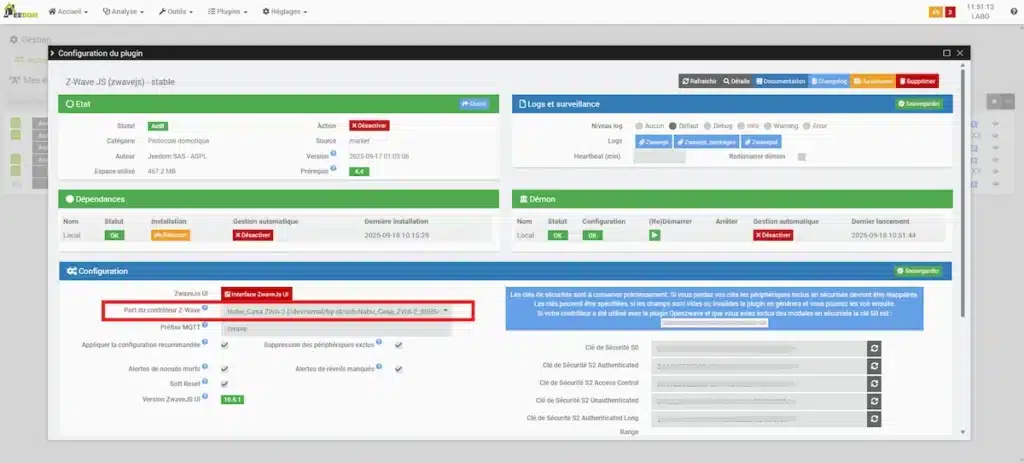1024x463 pixels.
Task: Click help icon next to Prérequis
Action: point(333,168)
